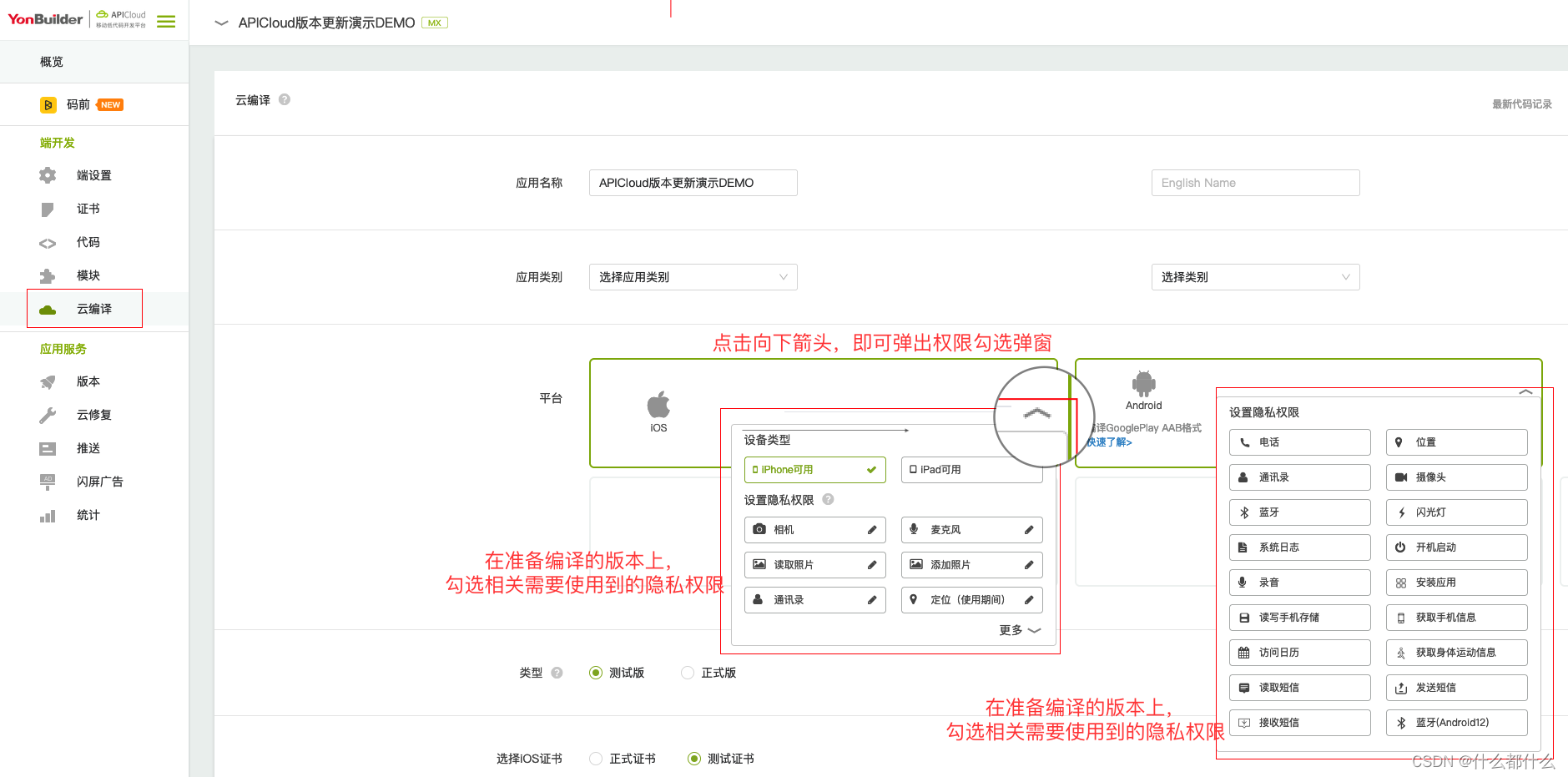Click the 代码 code brackets icon
The image size is (1568, 777).
point(48,243)
